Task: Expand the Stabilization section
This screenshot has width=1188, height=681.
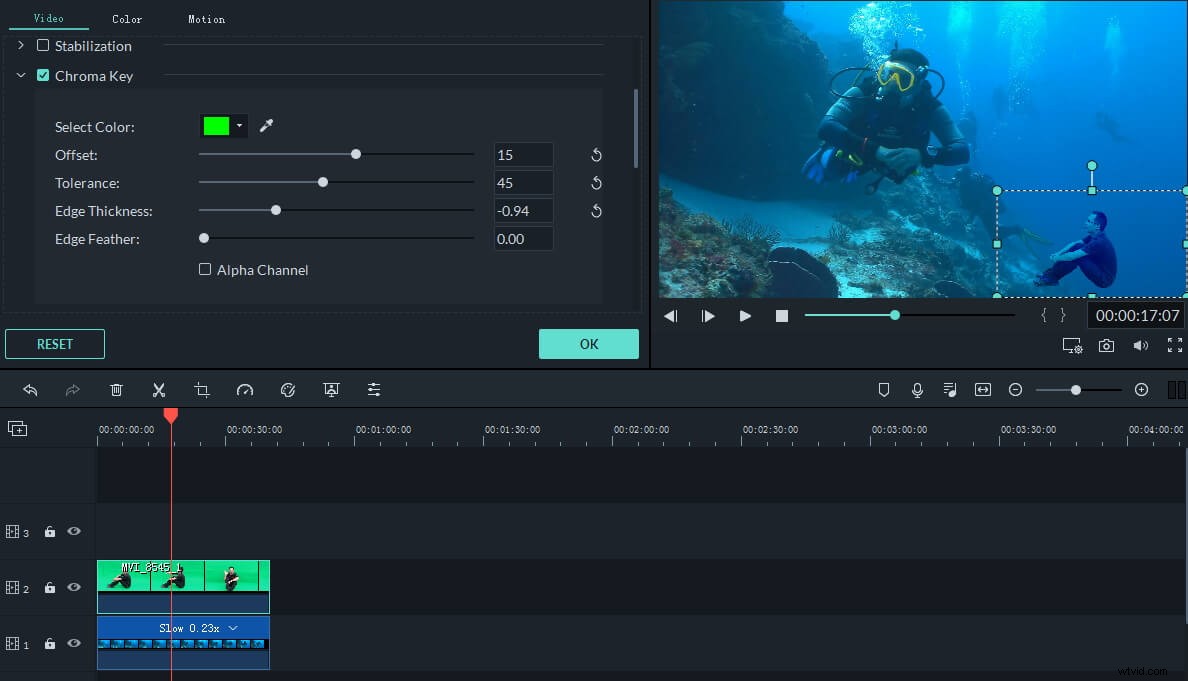Action: [x=20, y=45]
